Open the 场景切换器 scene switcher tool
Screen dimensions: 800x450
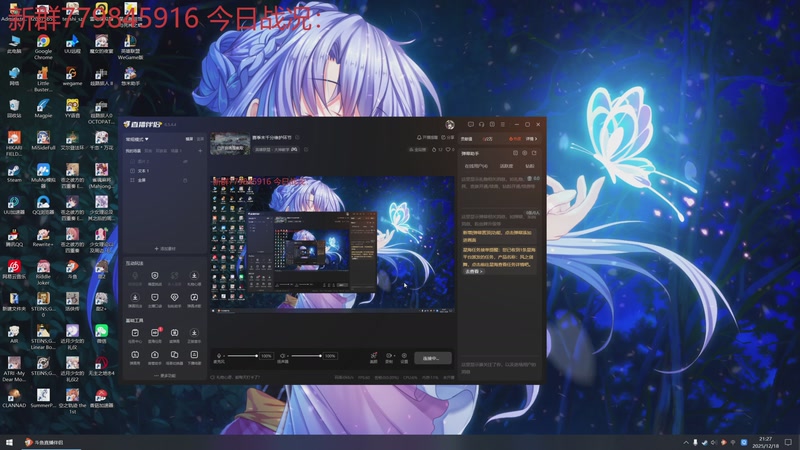click(174, 357)
